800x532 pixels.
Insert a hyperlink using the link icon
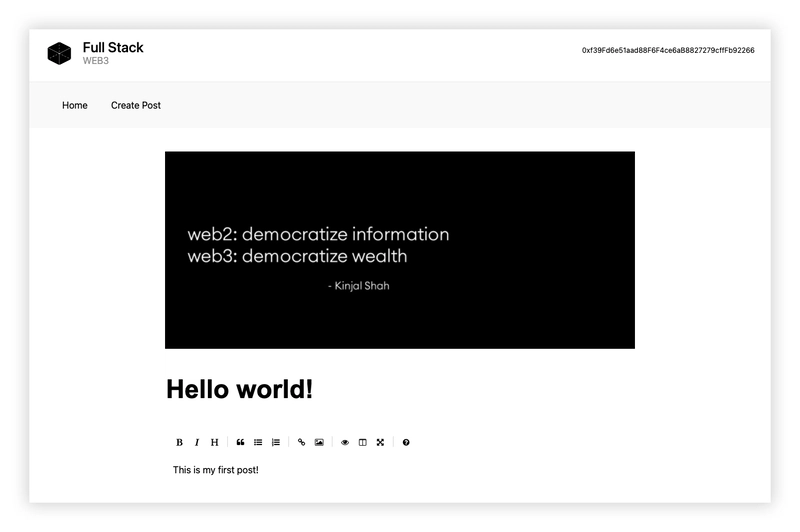click(x=302, y=442)
